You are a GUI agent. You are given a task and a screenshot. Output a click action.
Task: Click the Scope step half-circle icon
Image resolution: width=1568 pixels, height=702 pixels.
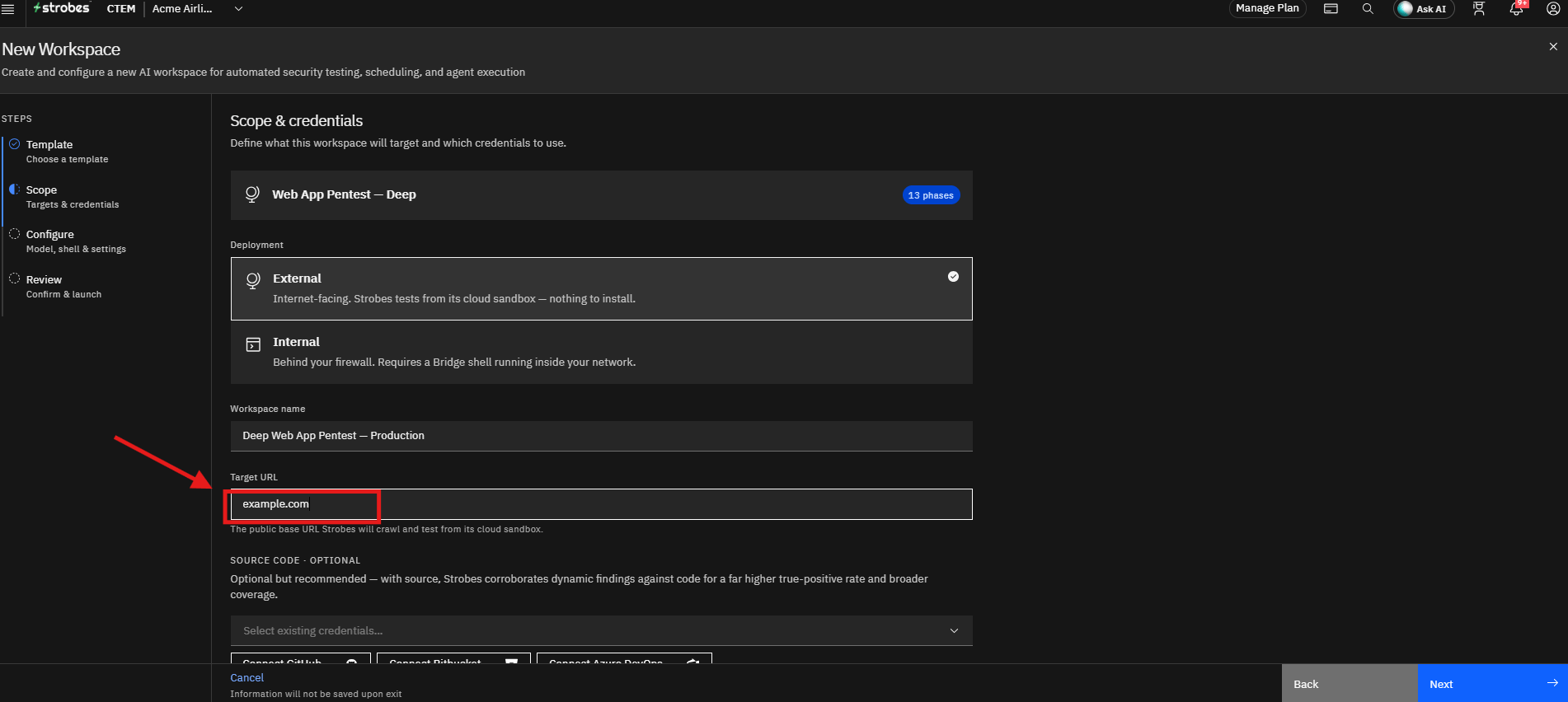[14, 189]
